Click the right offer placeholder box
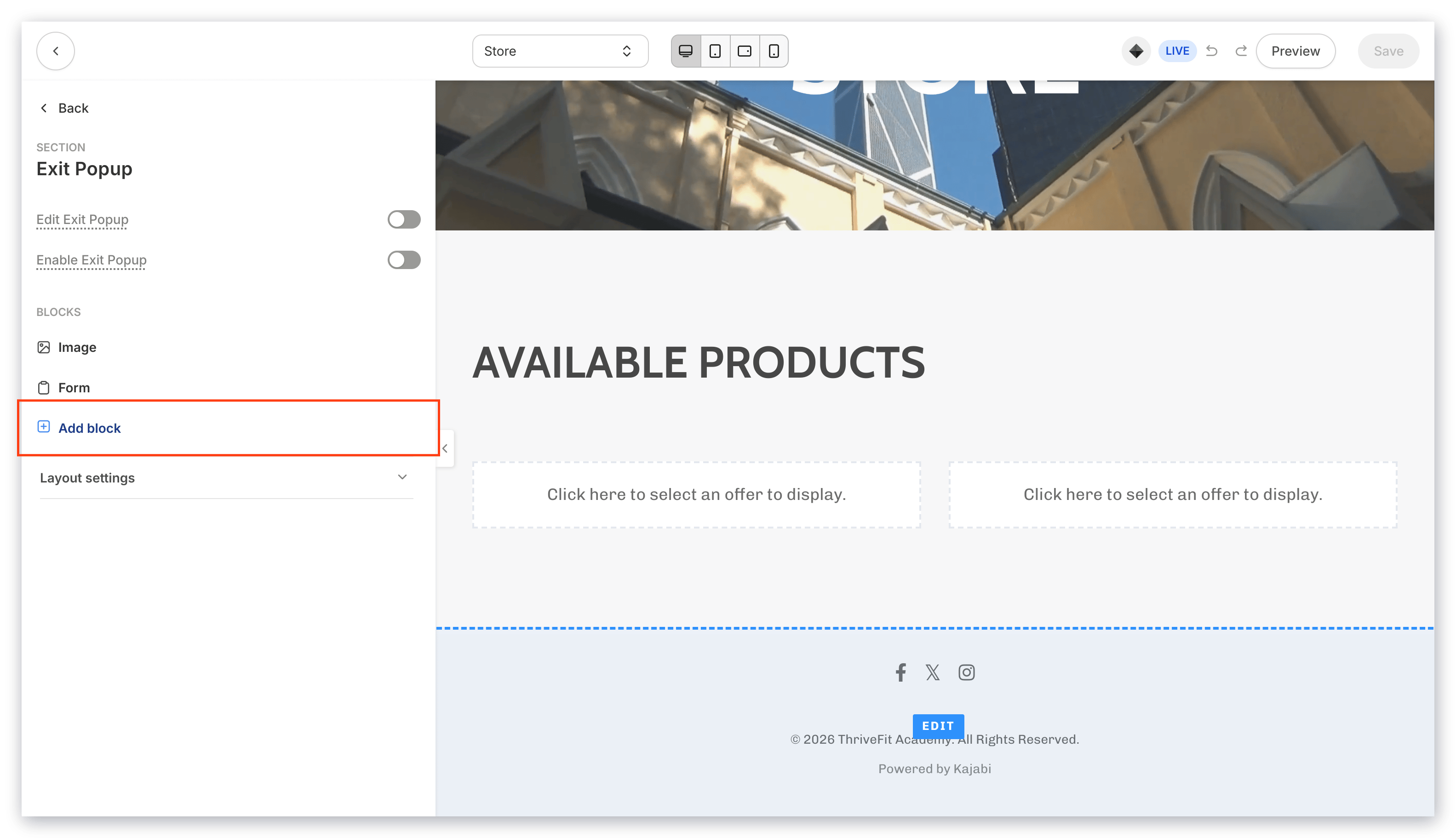1456x838 pixels. (1172, 494)
